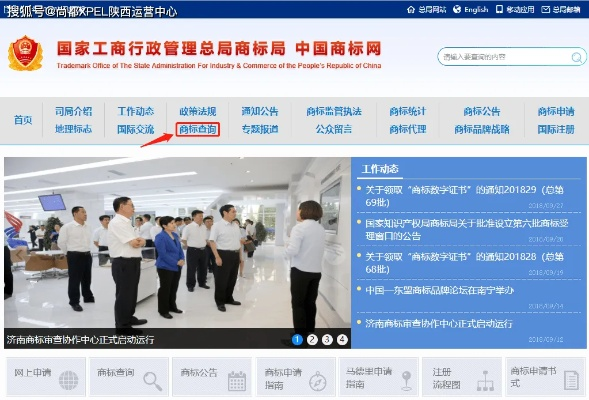Screen dimensions: 589x400
Task: Select carousel slide 1 indicator
Action: [297, 340]
